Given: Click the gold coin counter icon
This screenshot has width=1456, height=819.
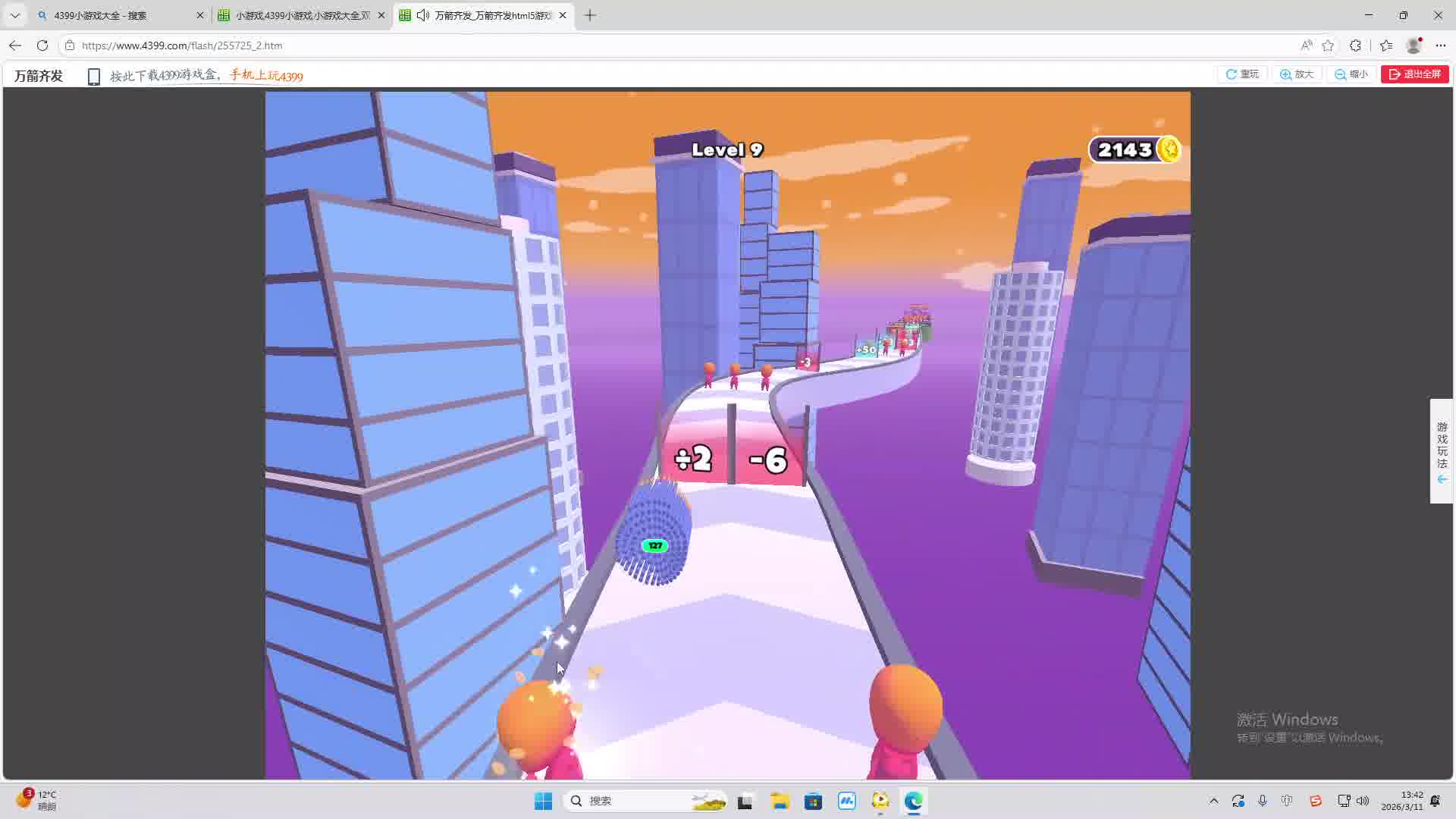Looking at the screenshot, I should (x=1169, y=149).
